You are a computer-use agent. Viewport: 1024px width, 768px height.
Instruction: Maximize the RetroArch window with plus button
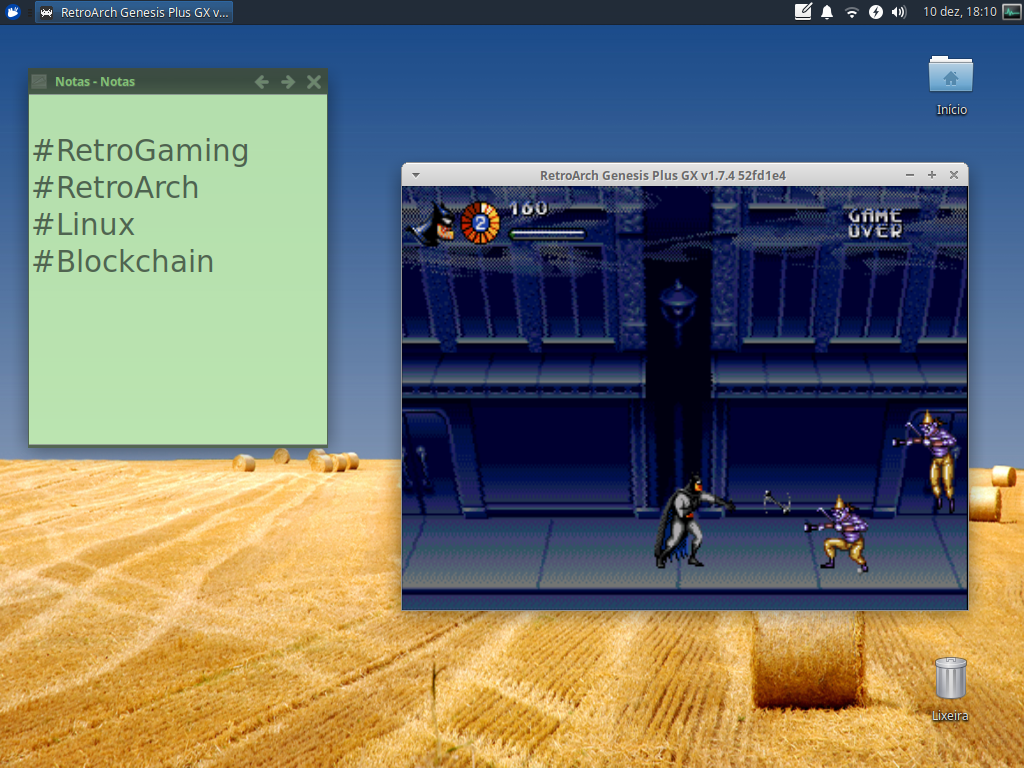click(x=932, y=175)
